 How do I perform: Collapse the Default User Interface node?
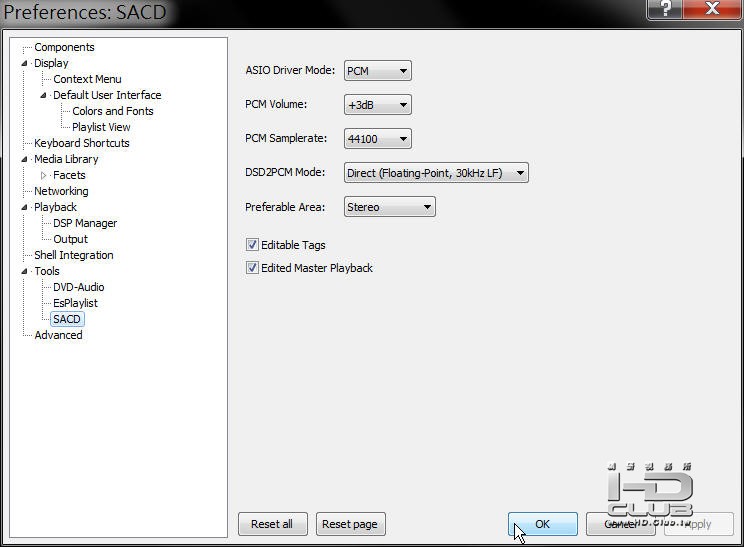[43, 95]
